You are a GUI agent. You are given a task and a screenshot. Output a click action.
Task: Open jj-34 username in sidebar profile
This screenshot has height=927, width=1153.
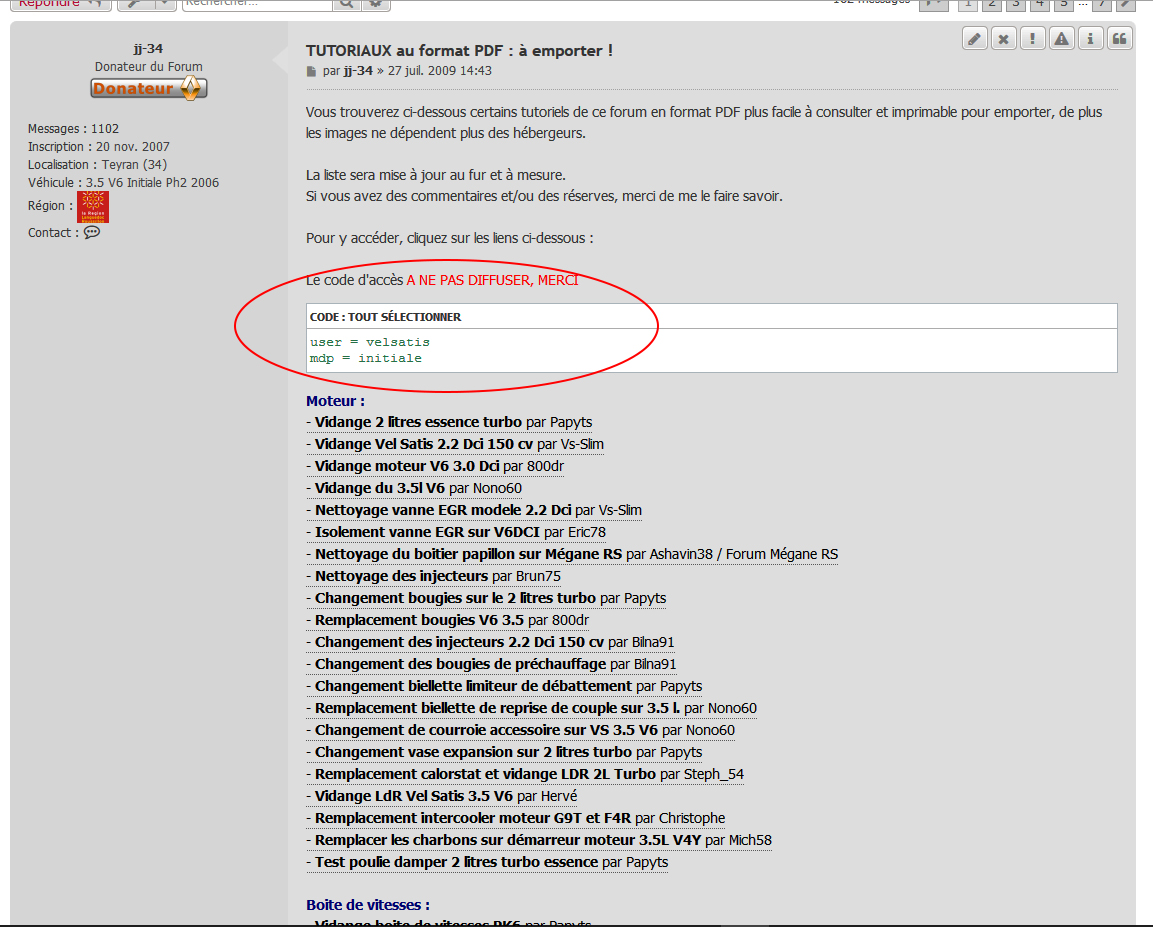coord(148,48)
